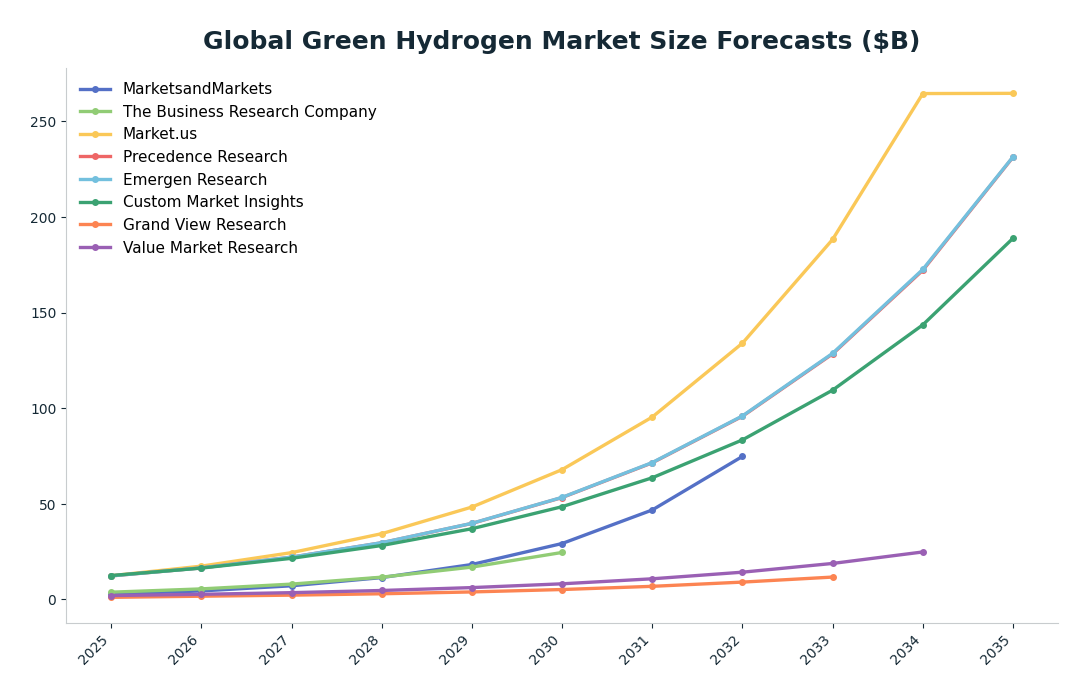This screenshot has height=697, width=1088.
Task: Click the Market.us data point at 2031
Action: click(x=652, y=417)
